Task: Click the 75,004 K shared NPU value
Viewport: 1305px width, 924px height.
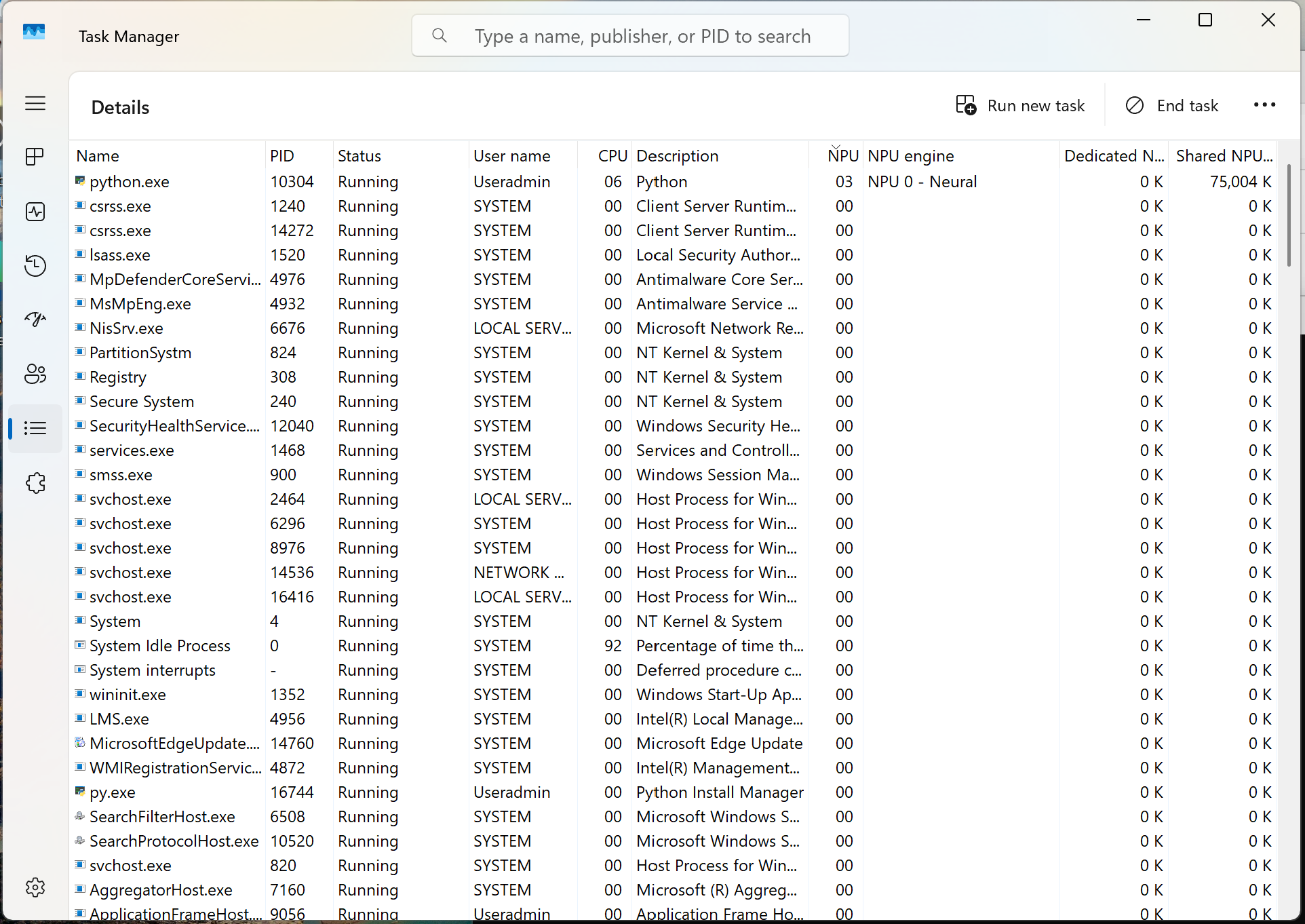Action: tap(1241, 182)
